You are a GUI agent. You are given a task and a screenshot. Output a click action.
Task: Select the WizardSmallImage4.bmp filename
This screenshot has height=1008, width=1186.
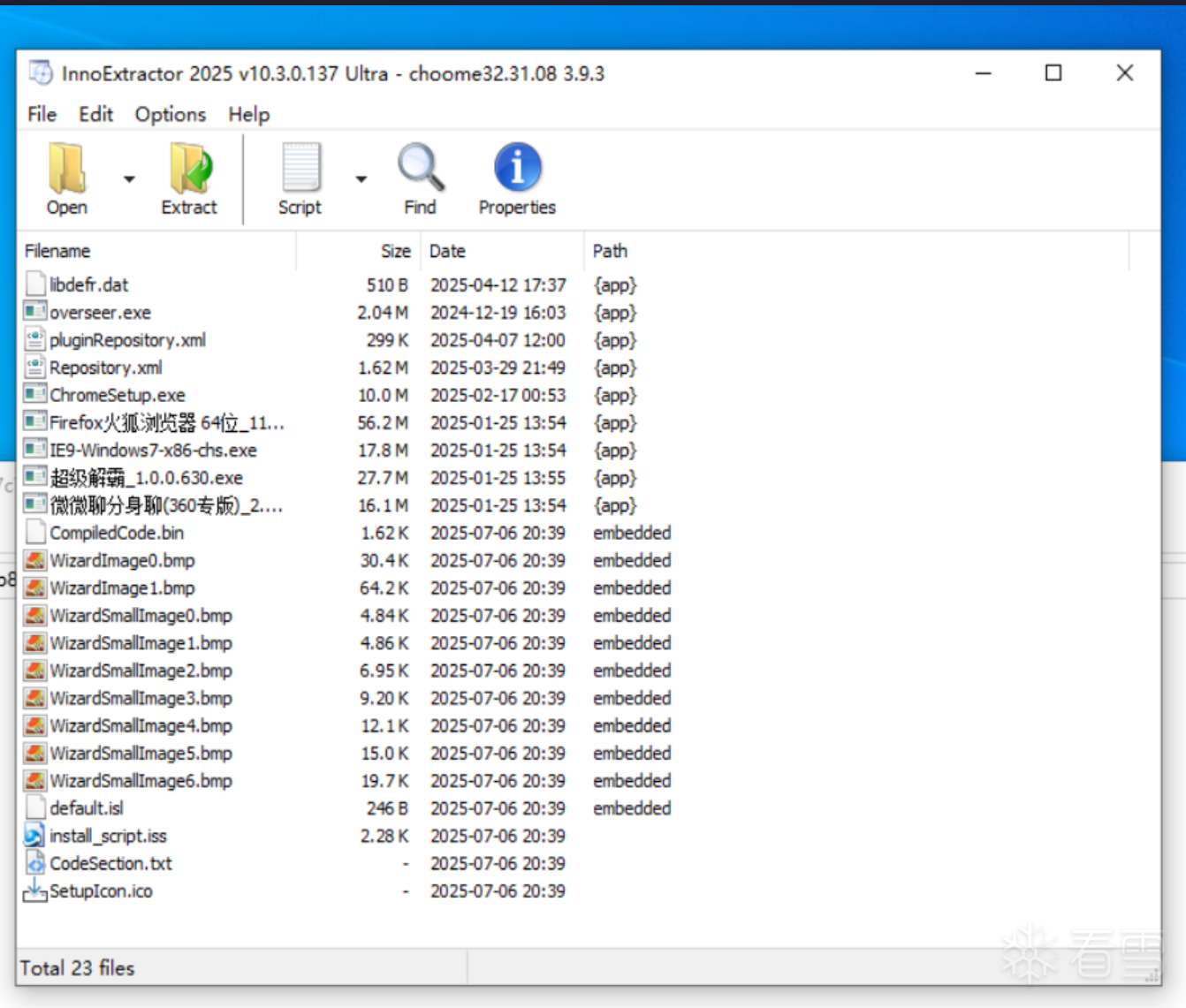coord(141,725)
